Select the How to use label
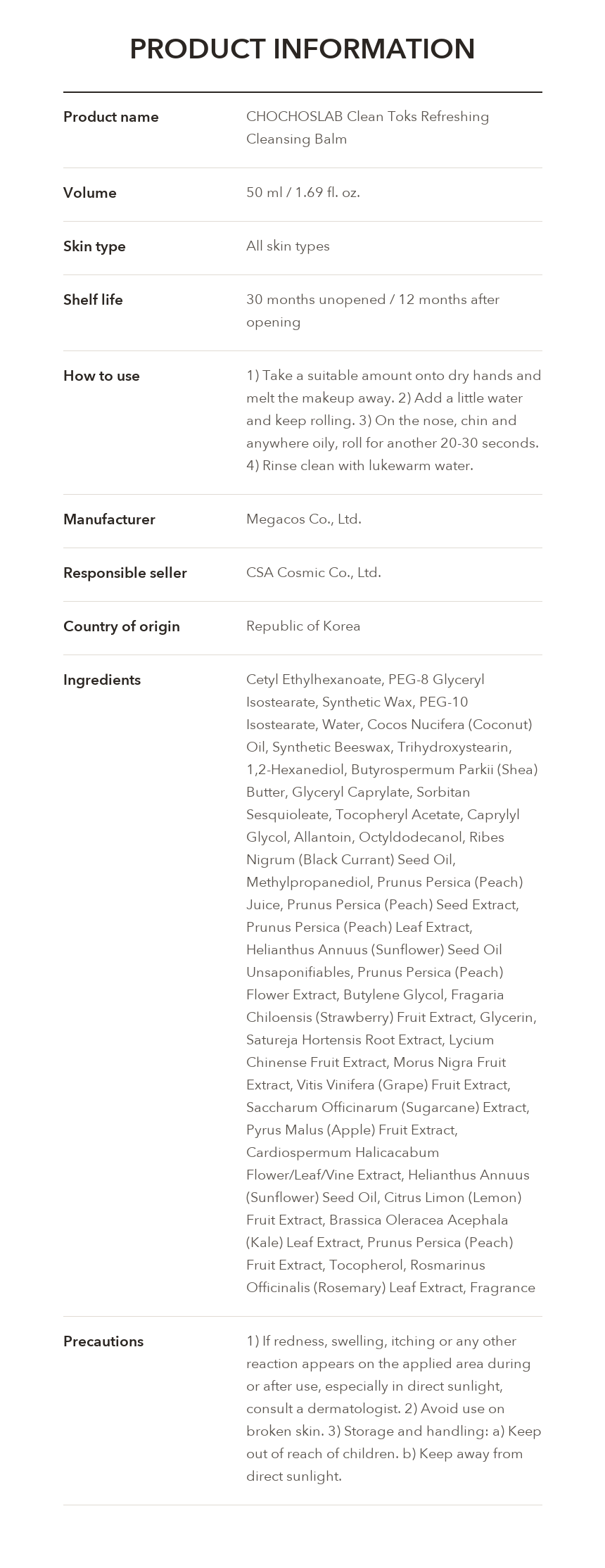 coord(101,376)
